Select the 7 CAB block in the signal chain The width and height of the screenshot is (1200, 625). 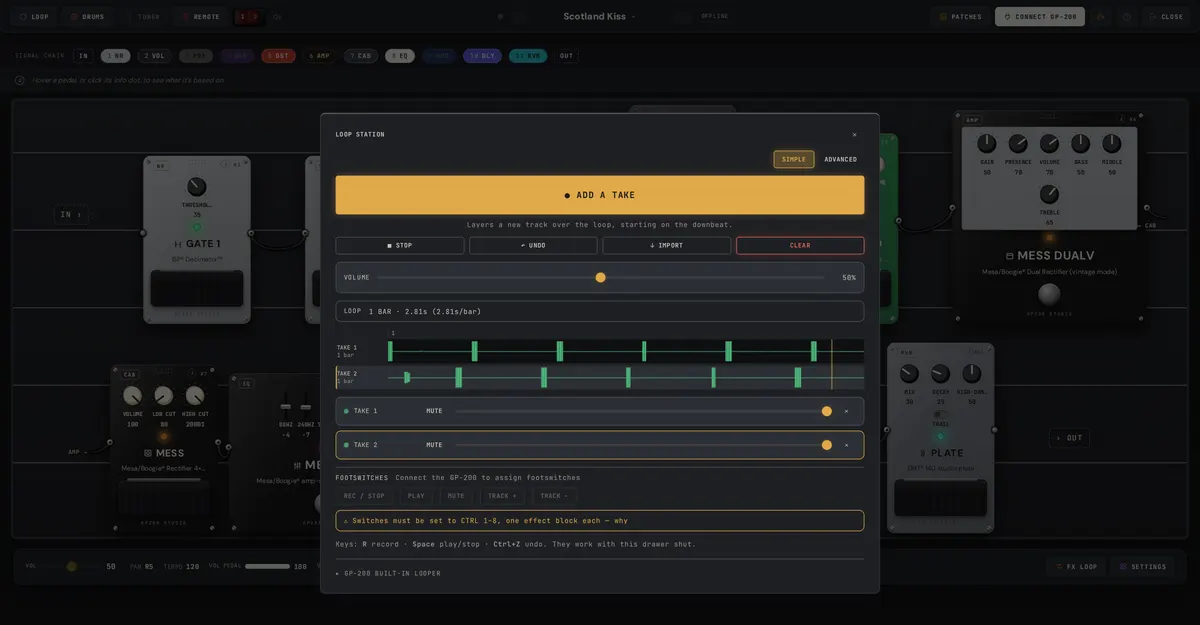[x=360, y=56]
